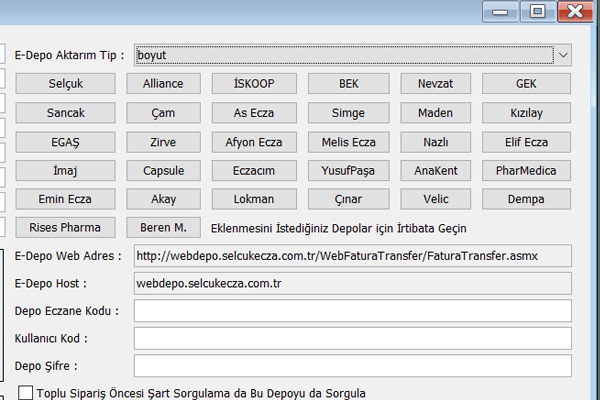Select the Zirve depot button
This screenshot has height=400, width=600.
(163, 142)
